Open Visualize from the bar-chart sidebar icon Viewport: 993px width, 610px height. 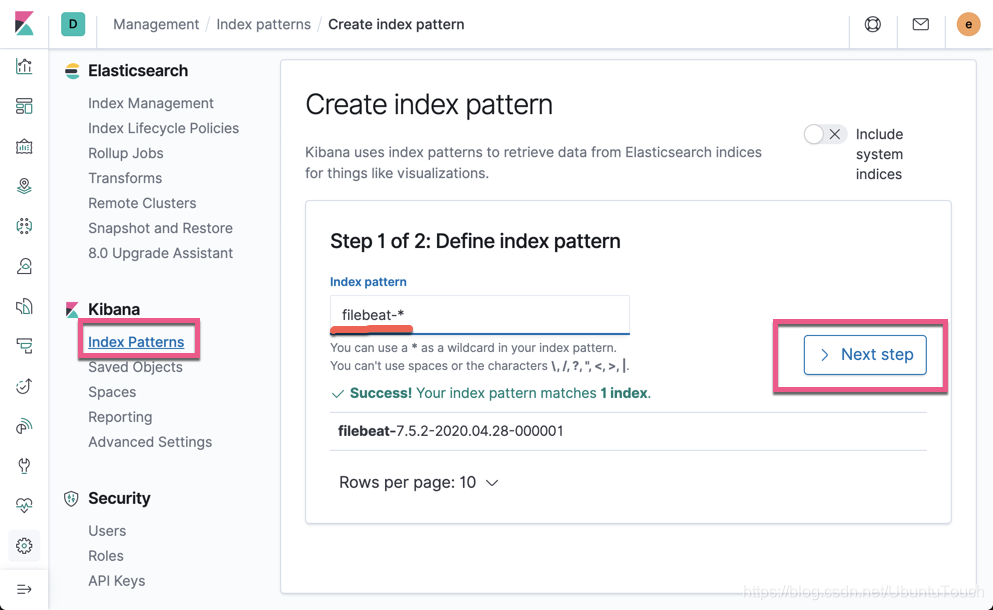pos(24,66)
